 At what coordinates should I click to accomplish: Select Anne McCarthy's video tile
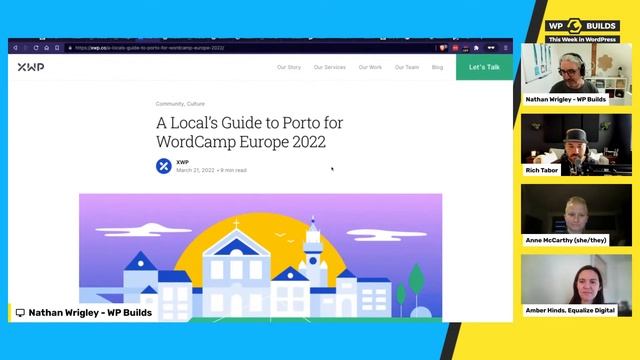click(x=576, y=215)
